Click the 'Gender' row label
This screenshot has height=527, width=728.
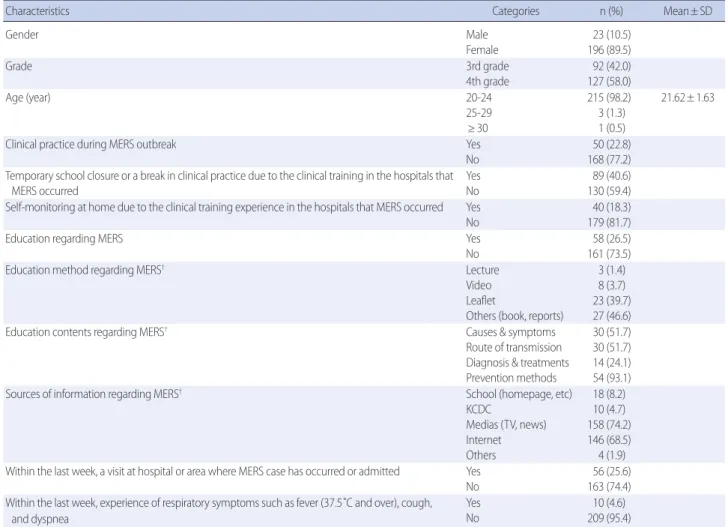tap(22, 35)
